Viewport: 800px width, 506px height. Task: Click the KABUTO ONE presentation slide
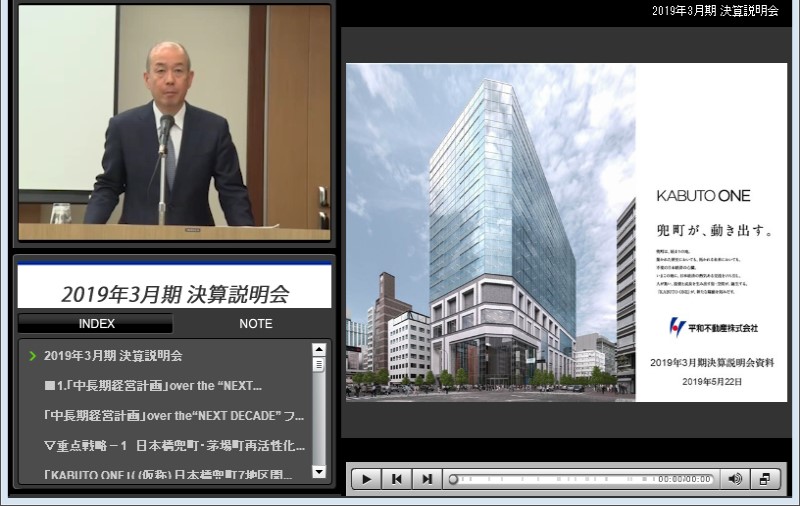click(x=566, y=232)
